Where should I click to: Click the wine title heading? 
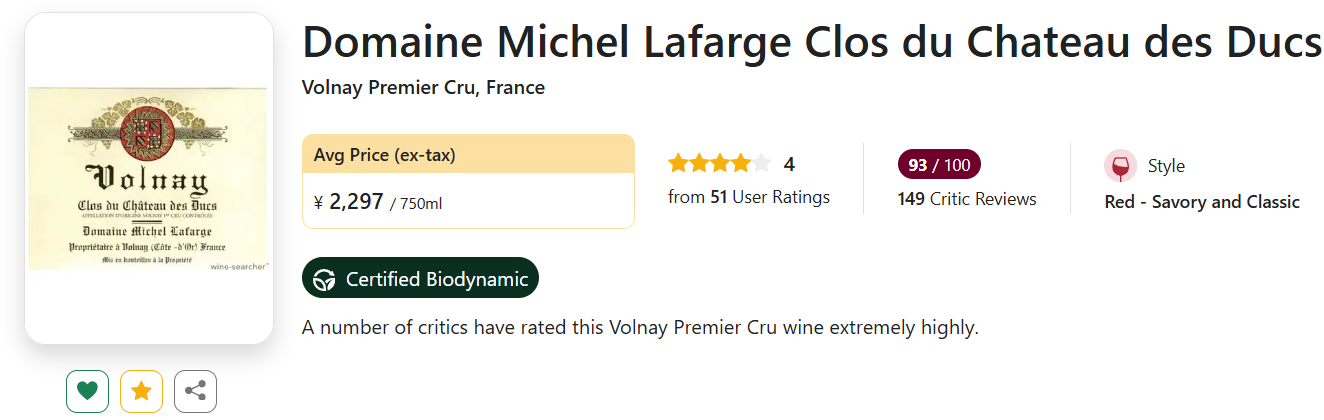click(811, 43)
